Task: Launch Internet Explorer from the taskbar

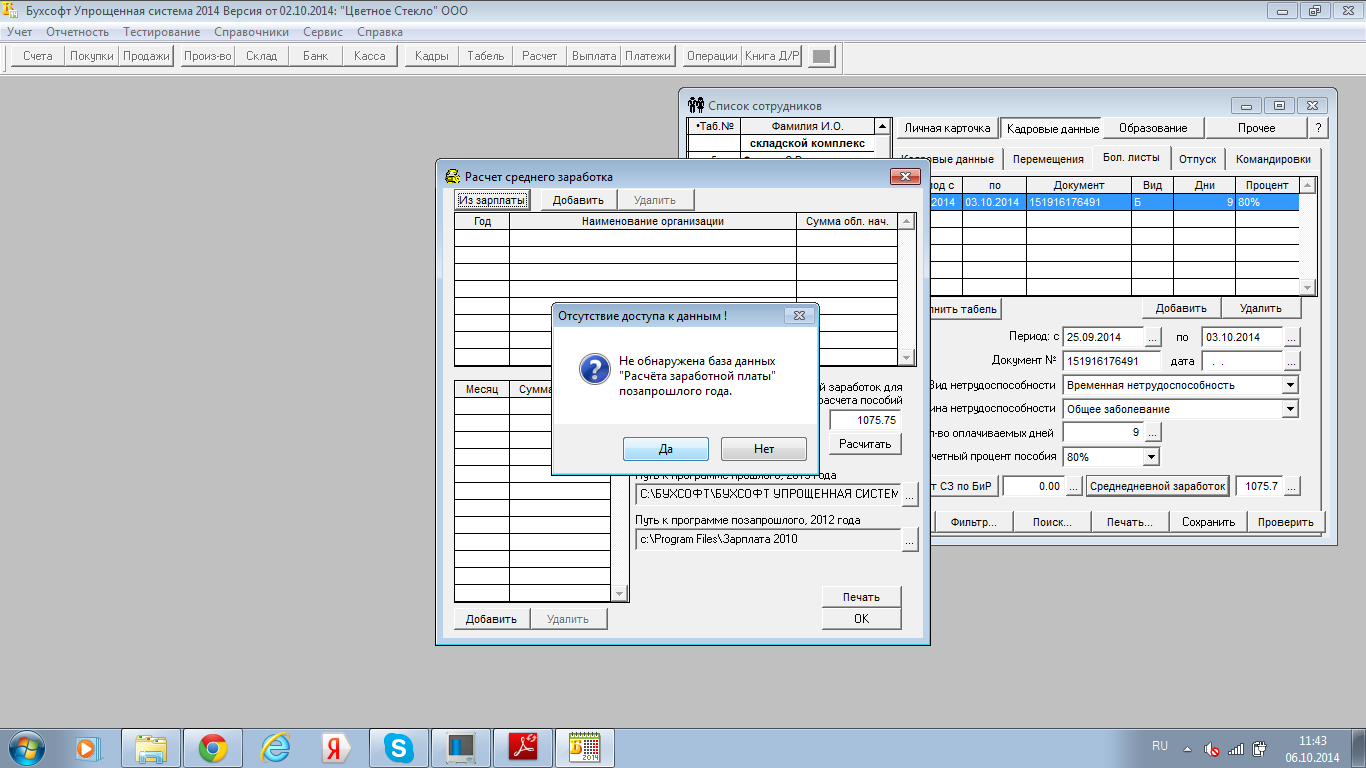Action: pyautogui.click(x=275, y=747)
